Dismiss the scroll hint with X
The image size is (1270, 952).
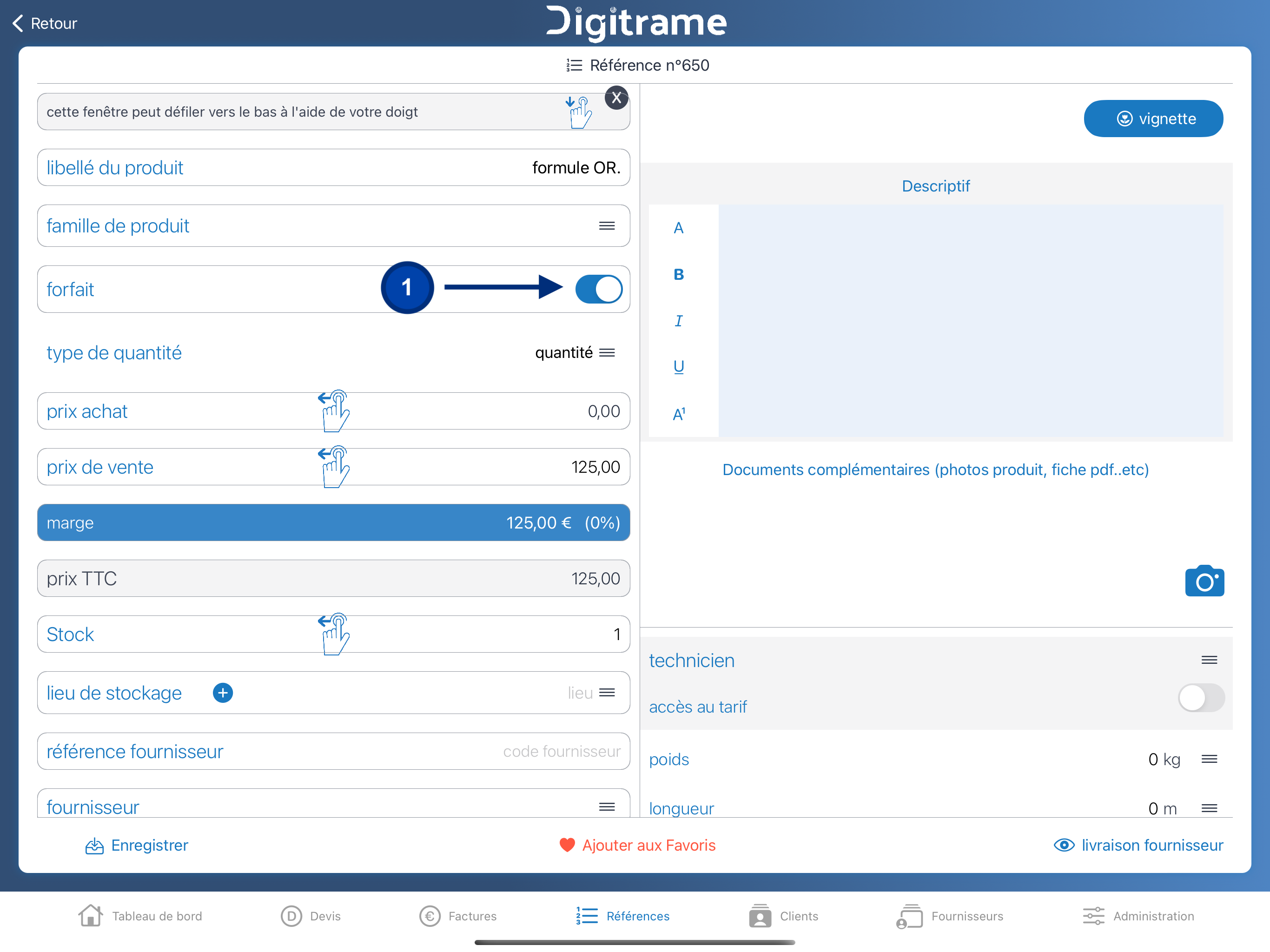pyautogui.click(x=616, y=98)
